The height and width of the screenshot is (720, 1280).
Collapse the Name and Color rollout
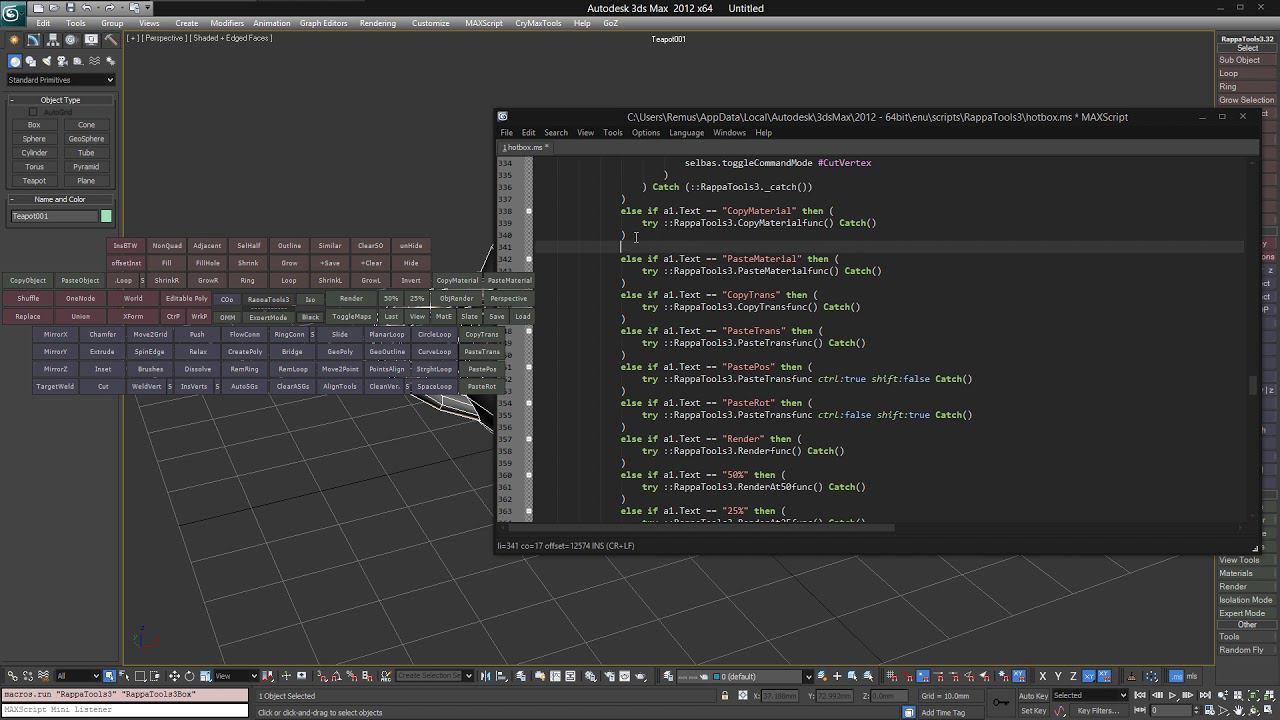tap(60, 199)
